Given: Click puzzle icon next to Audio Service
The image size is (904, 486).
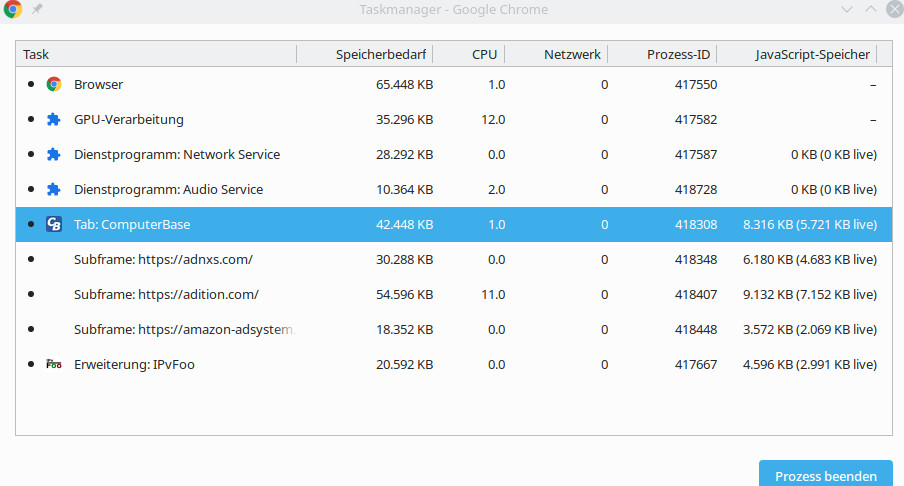Looking at the screenshot, I should [x=54, y=190].
